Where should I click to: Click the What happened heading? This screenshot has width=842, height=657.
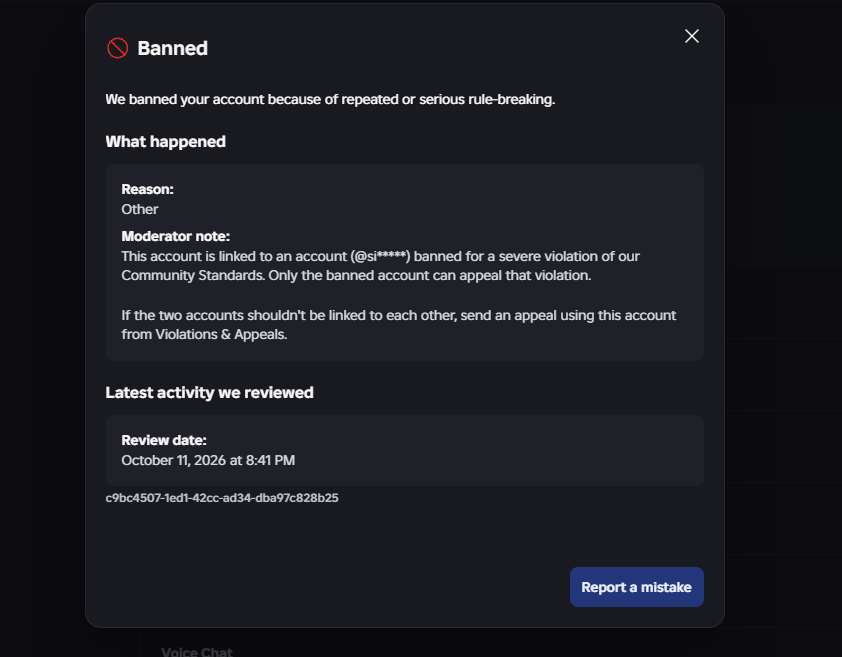click(165, 142)
